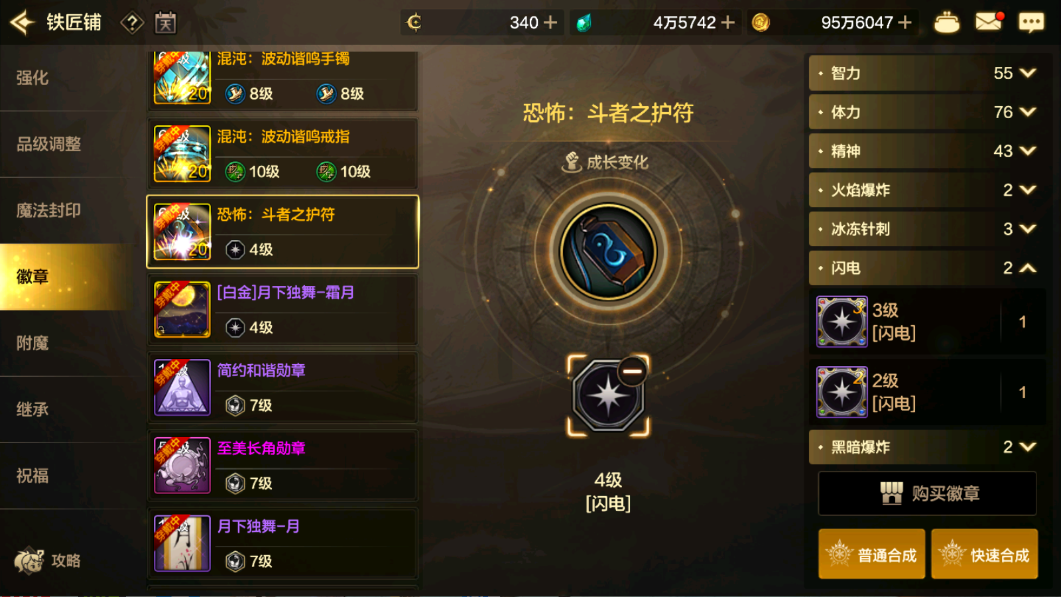Tap the 成长变化 growth icon

click(572, 162)
